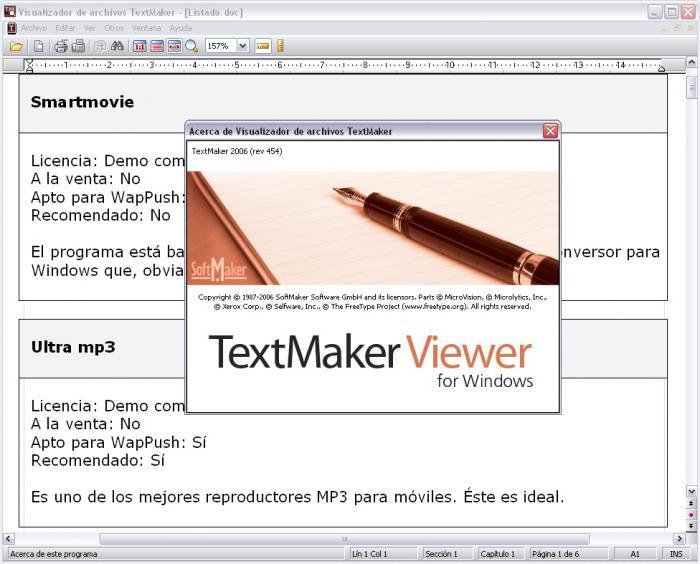The height and width of the screenshot is (564, 700).
Task: Activate the magnifying glass zoom tool
Action: click(x=192, y=46)
